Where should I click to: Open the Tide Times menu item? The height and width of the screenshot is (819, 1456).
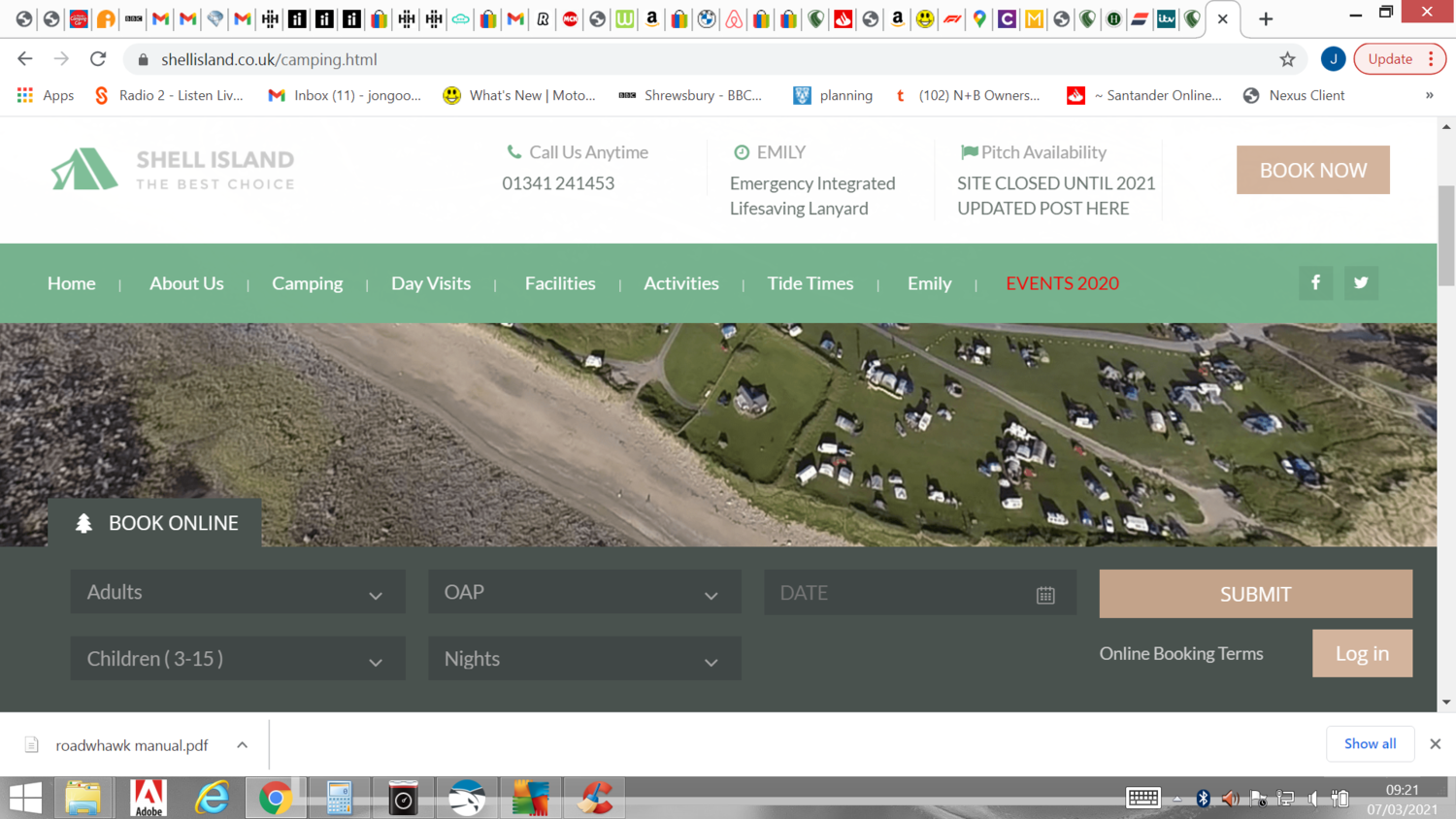(811, 283)
